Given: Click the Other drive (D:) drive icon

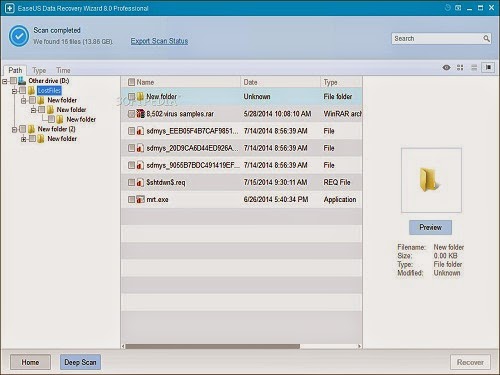Looking at the screenshot, I should pos(22,81).
